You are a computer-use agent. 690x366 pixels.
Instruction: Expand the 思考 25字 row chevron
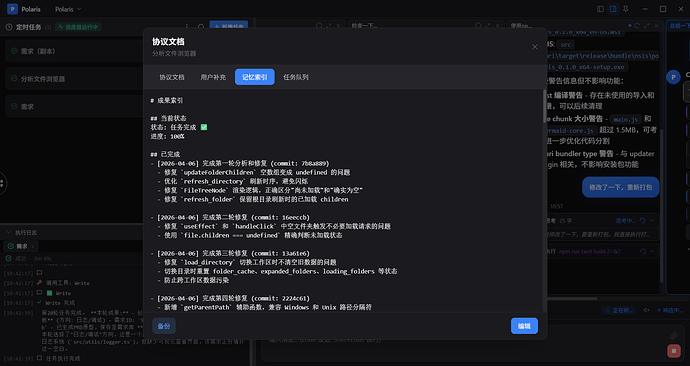pyautogui.click(x=652, y=220)
